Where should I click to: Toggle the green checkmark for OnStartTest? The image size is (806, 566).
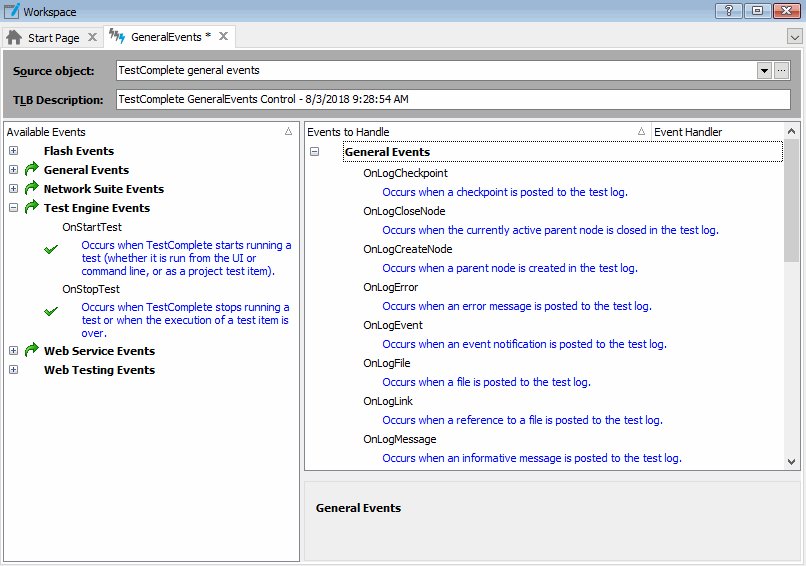(x=51, y=249)
